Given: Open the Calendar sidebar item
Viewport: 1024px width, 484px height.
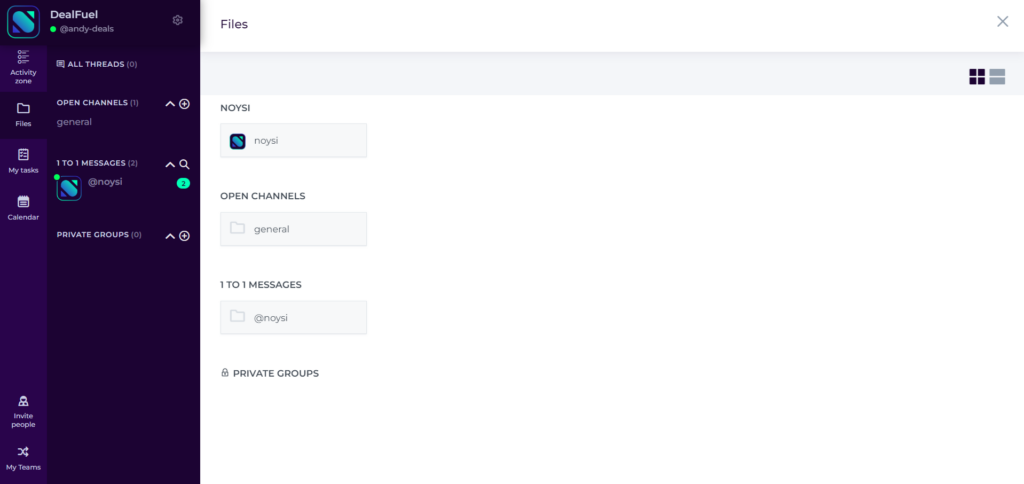Looking at the screenshot, I should click(x=23, y=208).
